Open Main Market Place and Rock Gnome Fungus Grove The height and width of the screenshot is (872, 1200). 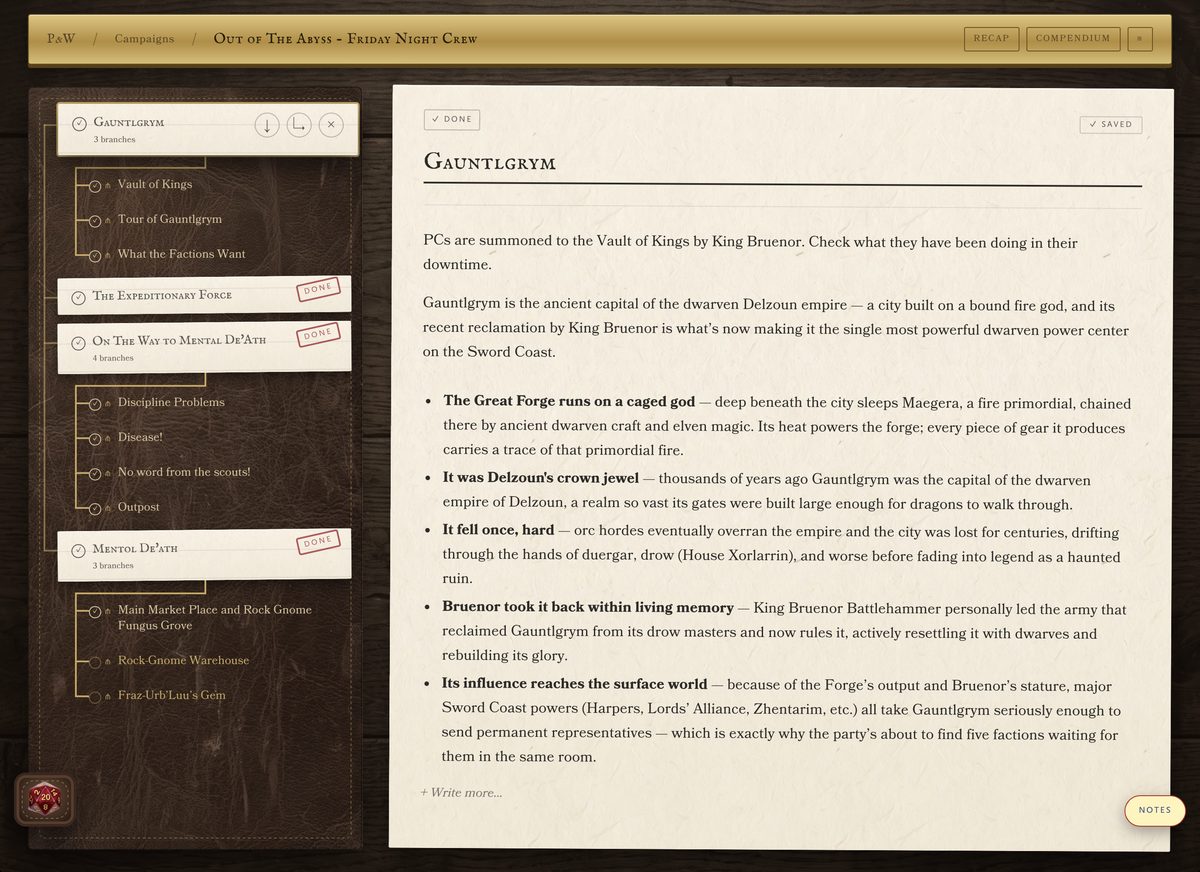215,617
